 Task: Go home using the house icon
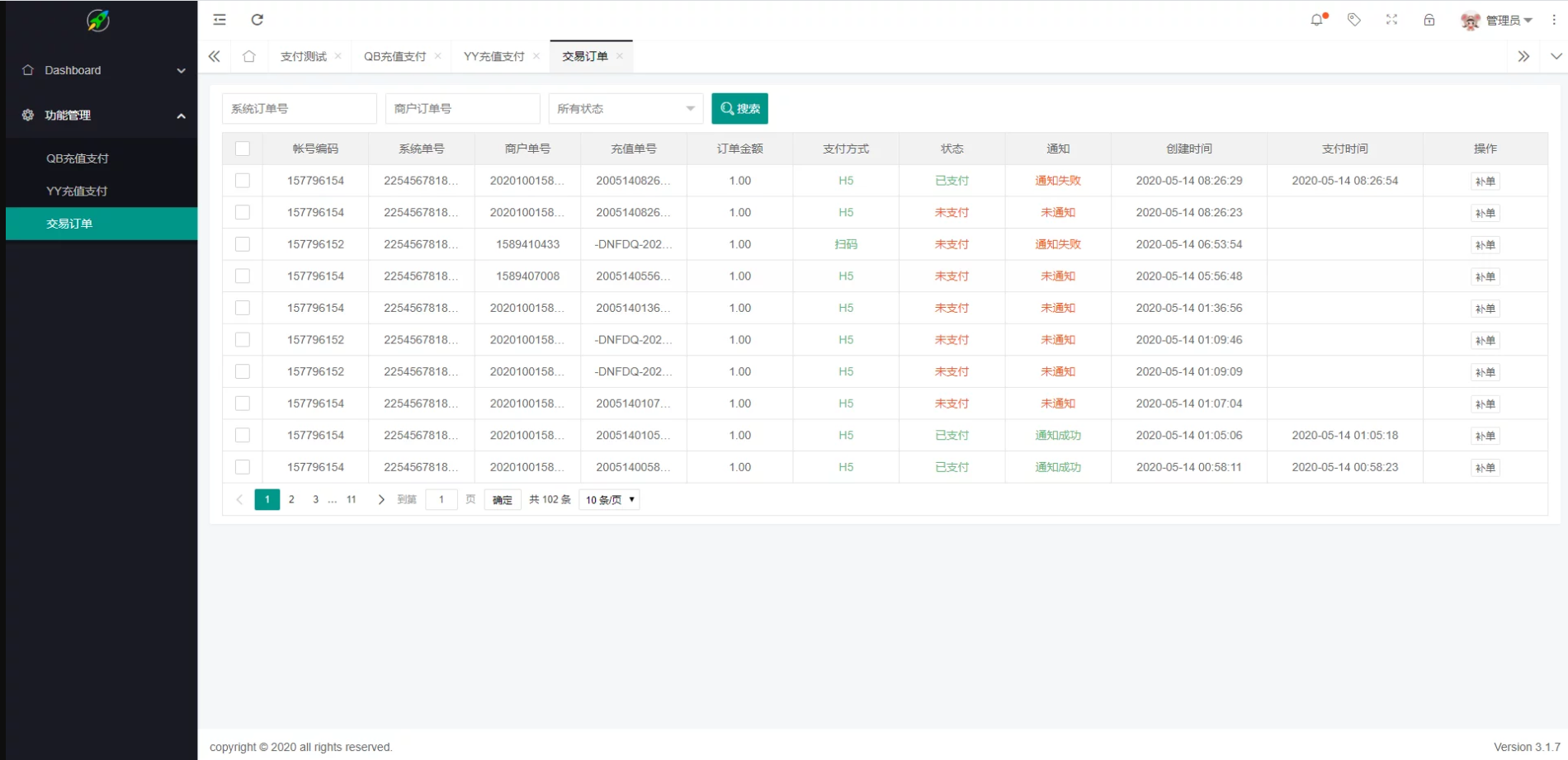click(250, 55)
